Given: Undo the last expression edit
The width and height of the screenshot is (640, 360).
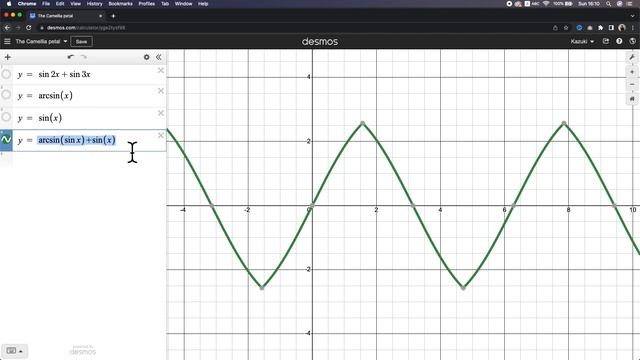Looking at the screenshot, I should (x=71, y=57).
